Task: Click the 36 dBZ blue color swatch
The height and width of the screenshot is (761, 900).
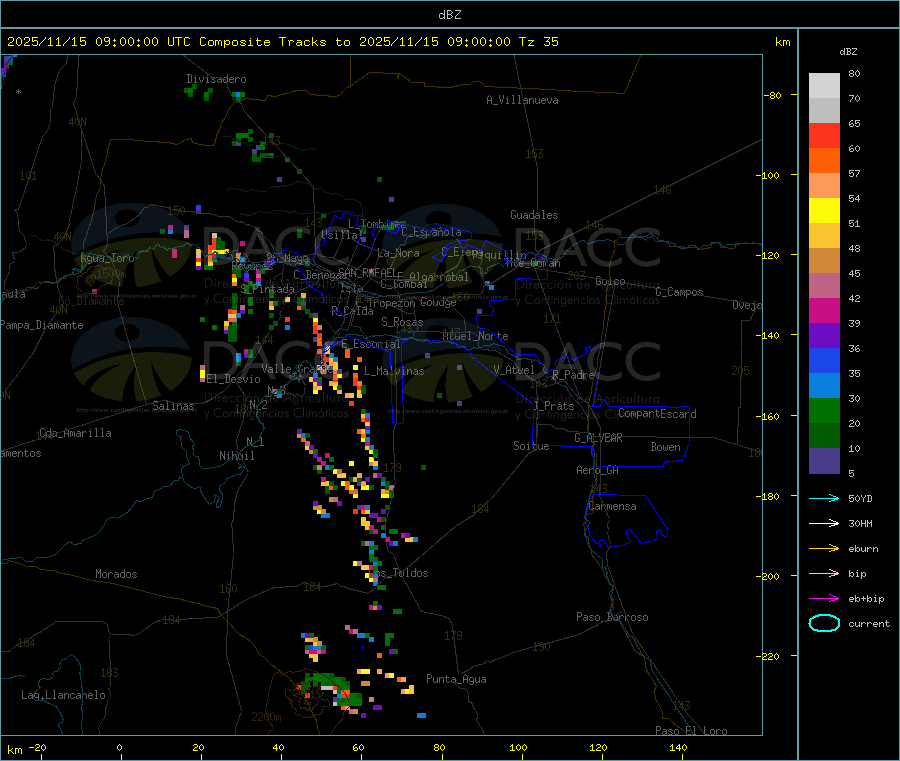Action: [x=824, y=360]
